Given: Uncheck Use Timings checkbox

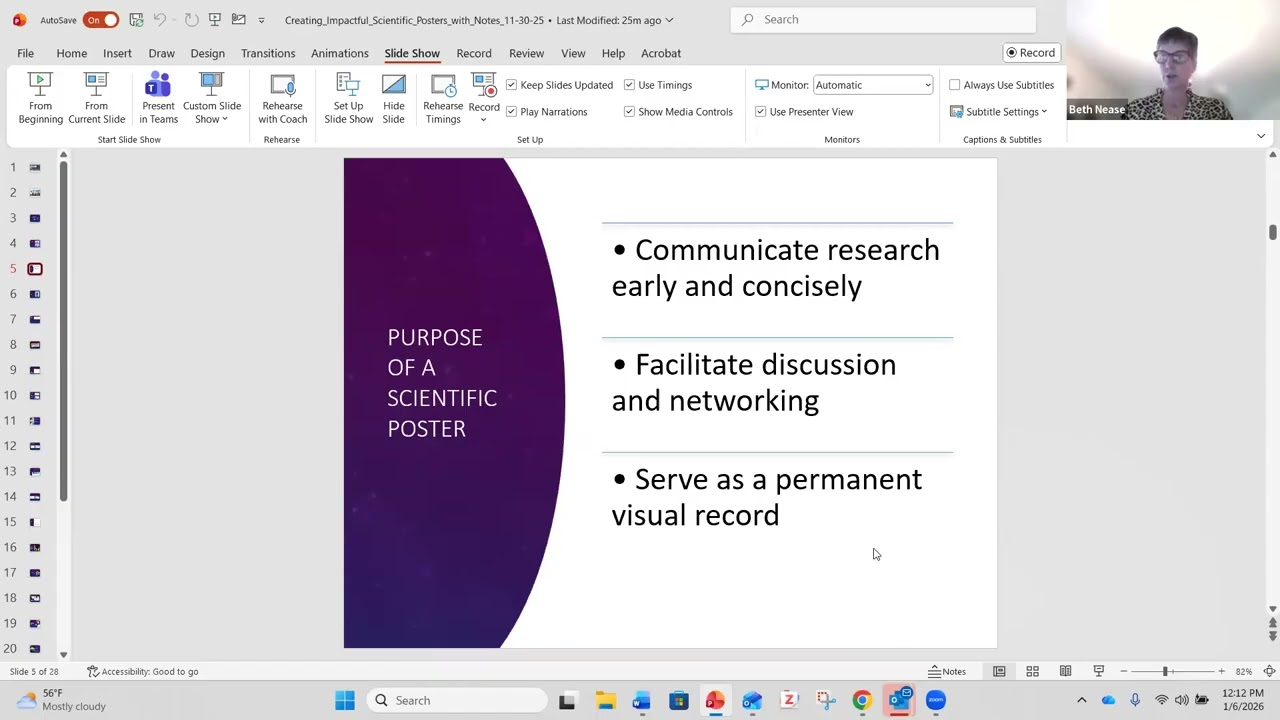Looking at the screenshot, I should (x=629, y=85).
